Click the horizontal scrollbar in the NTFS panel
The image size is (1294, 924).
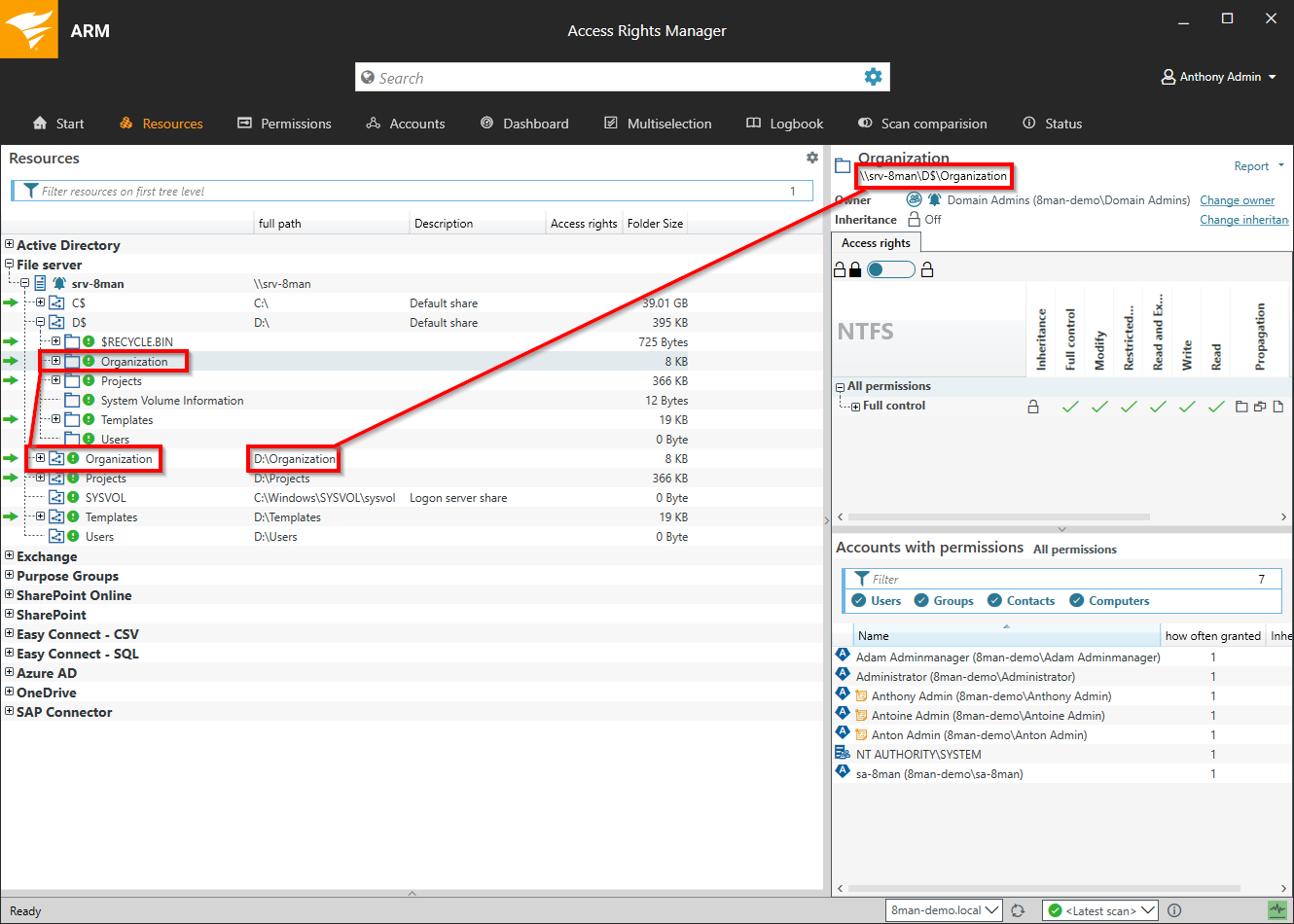(x=999, y=516)
